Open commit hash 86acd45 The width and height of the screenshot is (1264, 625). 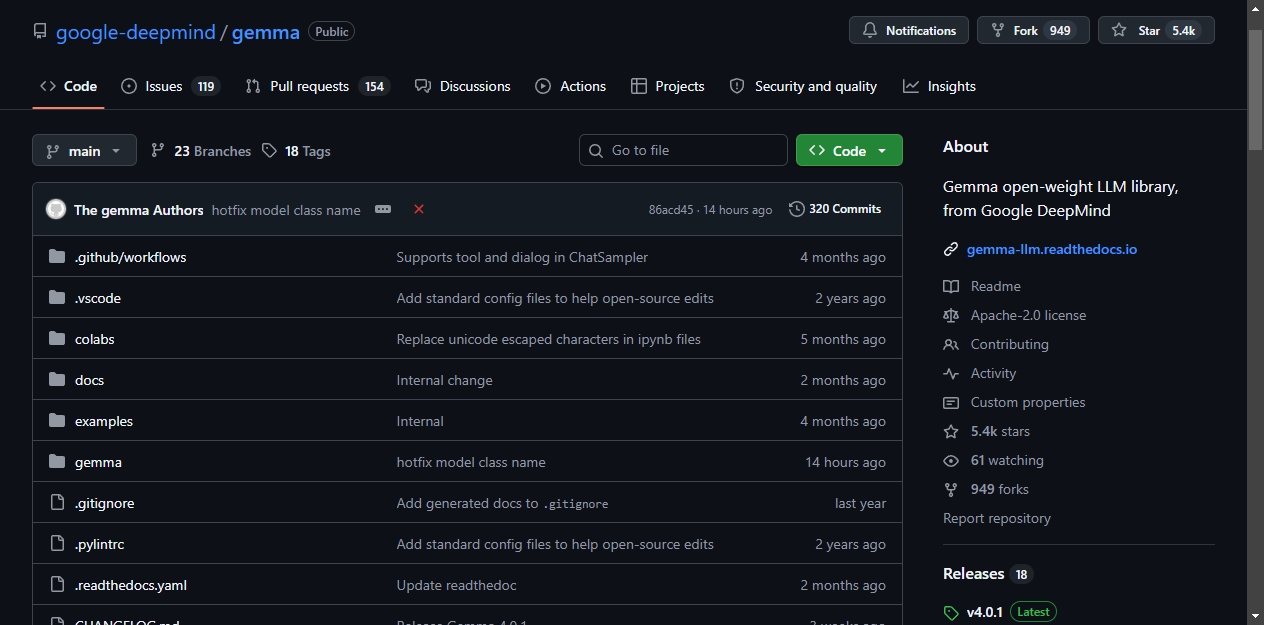(671, 210)
